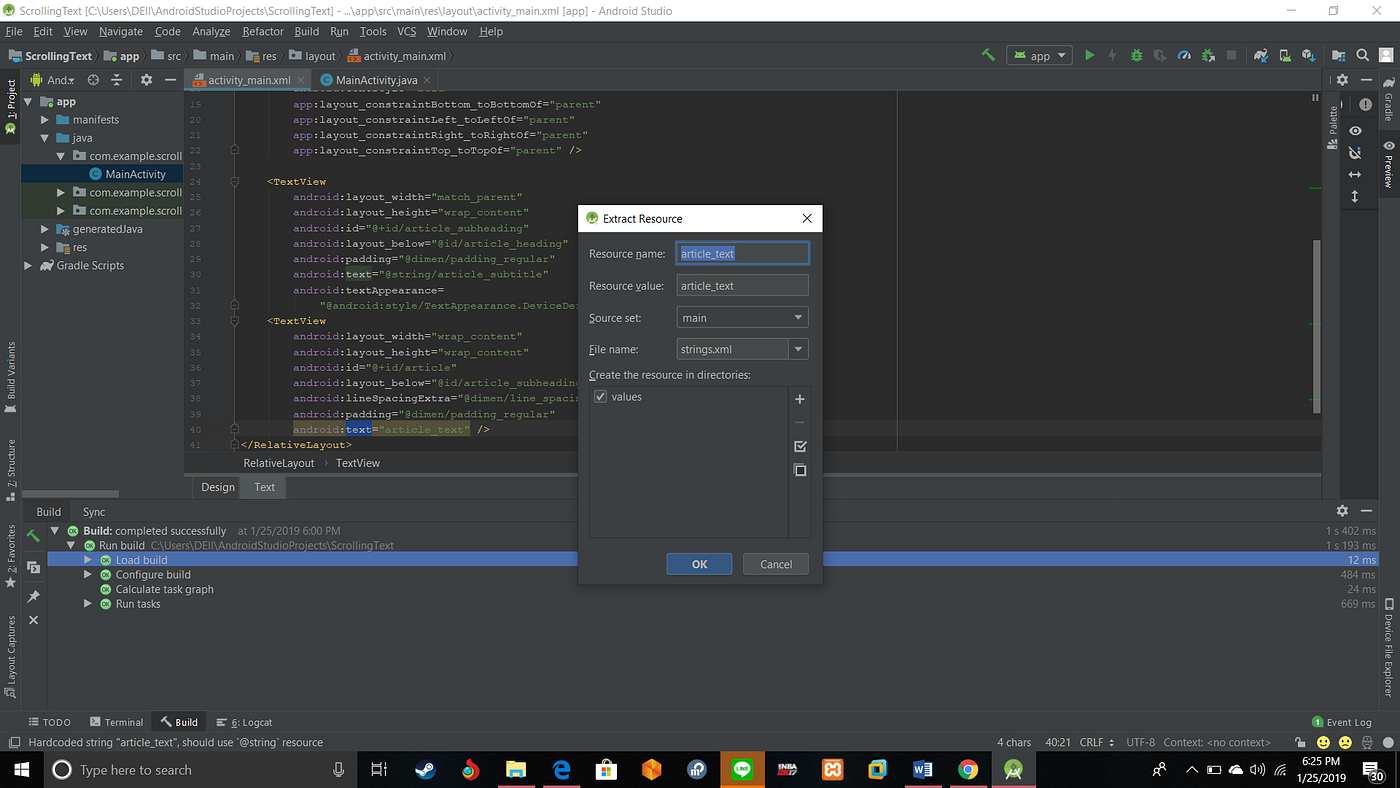Start profiling with the Profile app icon
This screenshot has height=788, width=1400.
click(1184, 55)
